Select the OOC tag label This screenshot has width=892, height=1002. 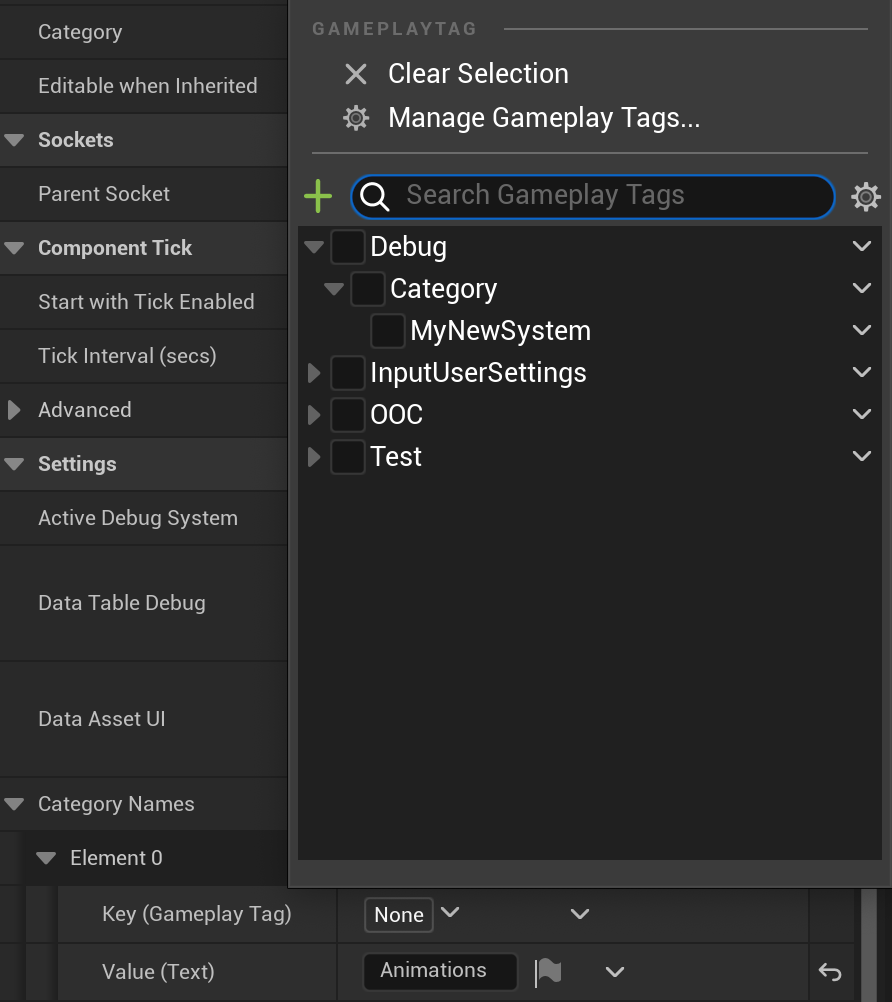click(397, 415)
